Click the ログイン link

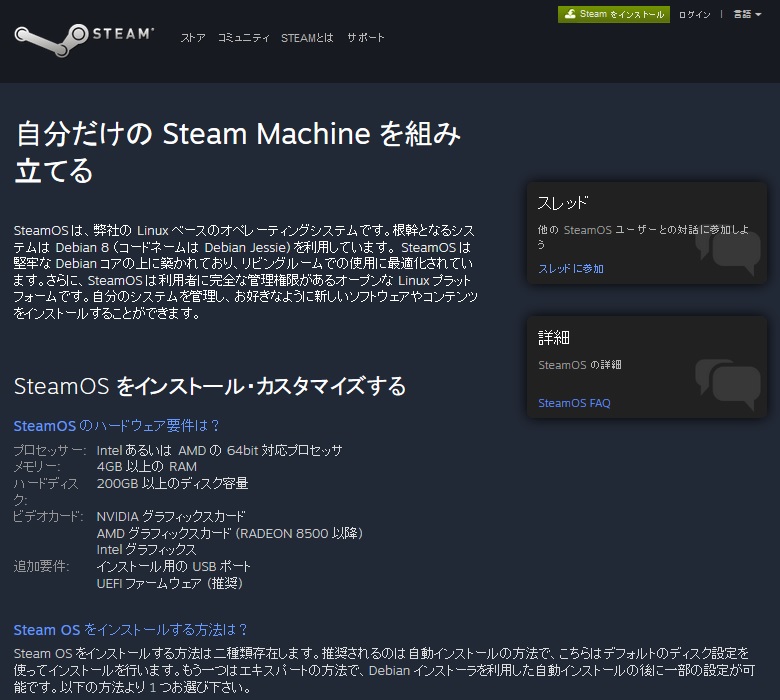[x=694, y=14]
